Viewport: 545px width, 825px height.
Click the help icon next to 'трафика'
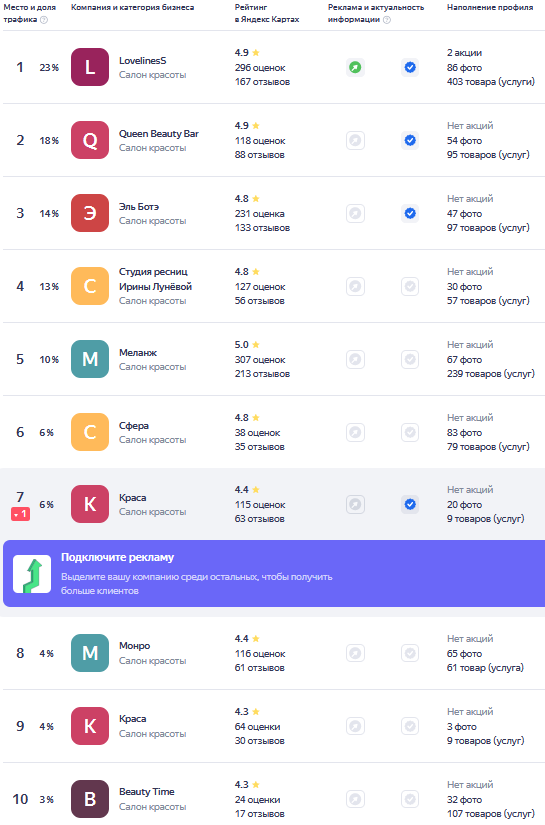(44, 20)
